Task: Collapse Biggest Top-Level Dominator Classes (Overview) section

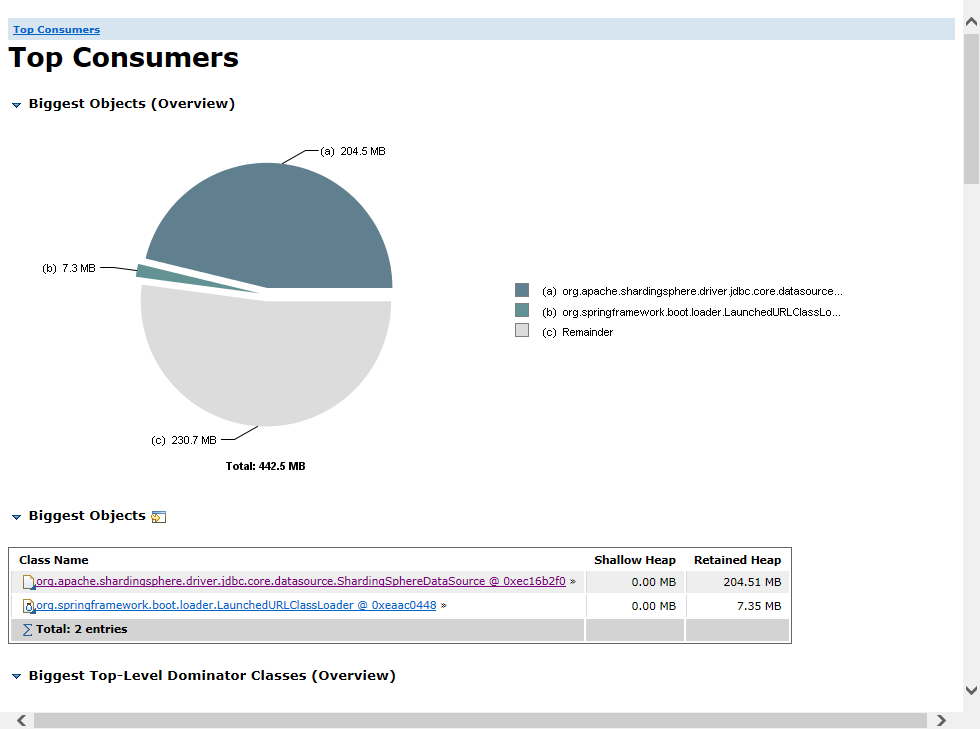Action: [x=16, y=677]
